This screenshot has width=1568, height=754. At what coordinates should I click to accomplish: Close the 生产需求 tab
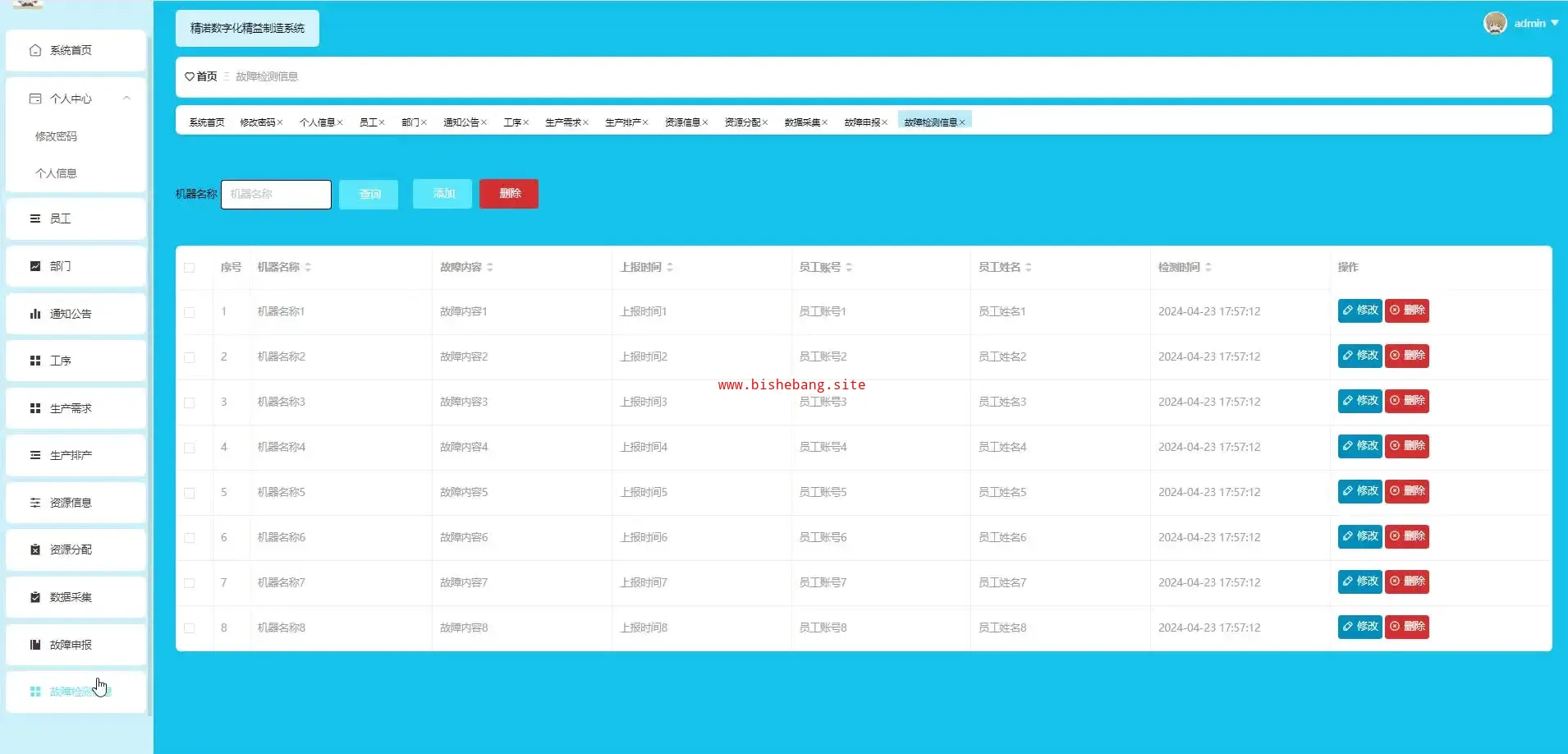coord(585,122)
